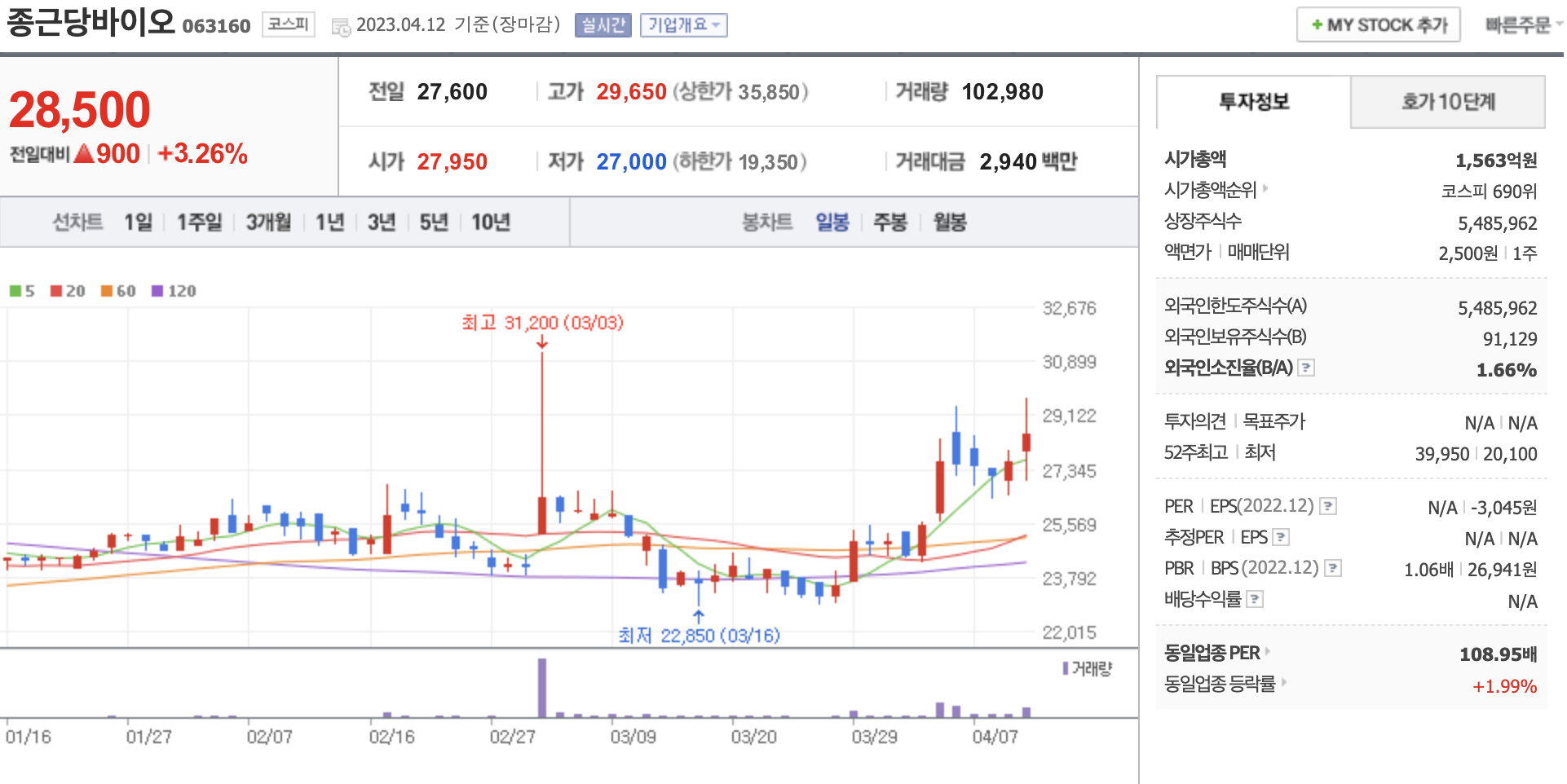Click the purple 120-day moving average swatch
This screenshot has width=1567, height=784.
click(157, 291)
